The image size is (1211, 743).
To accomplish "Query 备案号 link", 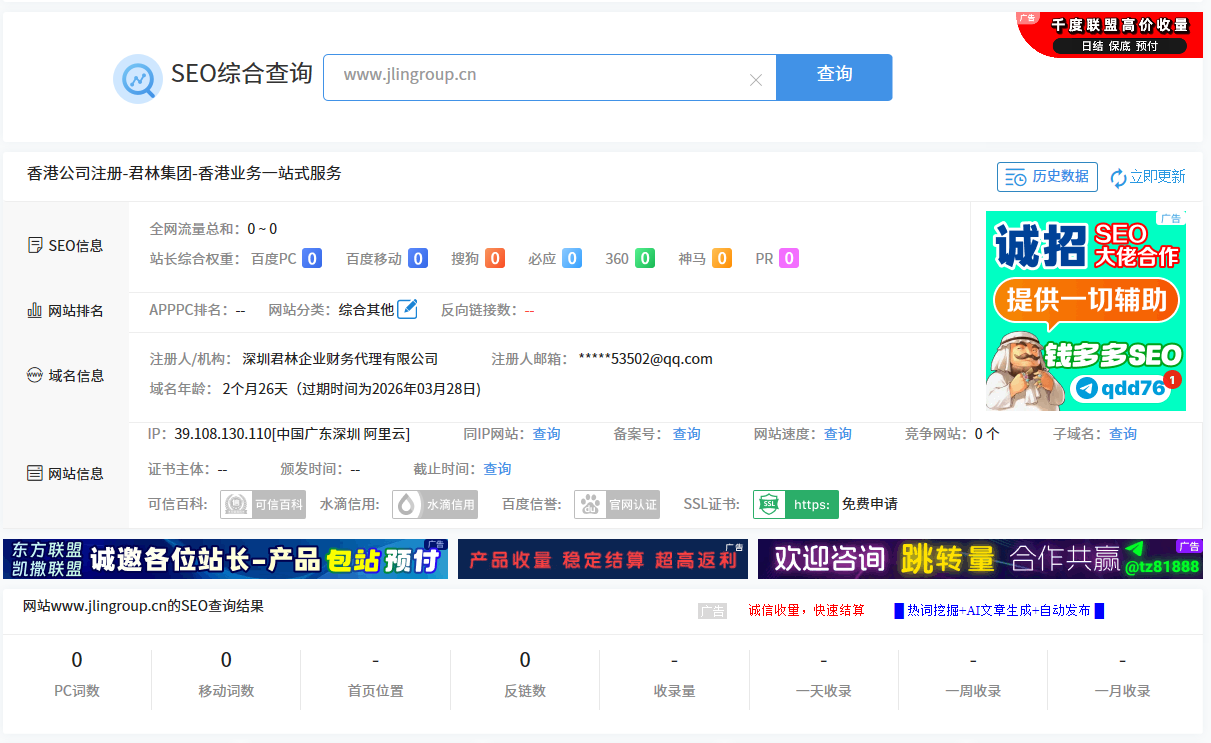I will (x=686, y=434).
